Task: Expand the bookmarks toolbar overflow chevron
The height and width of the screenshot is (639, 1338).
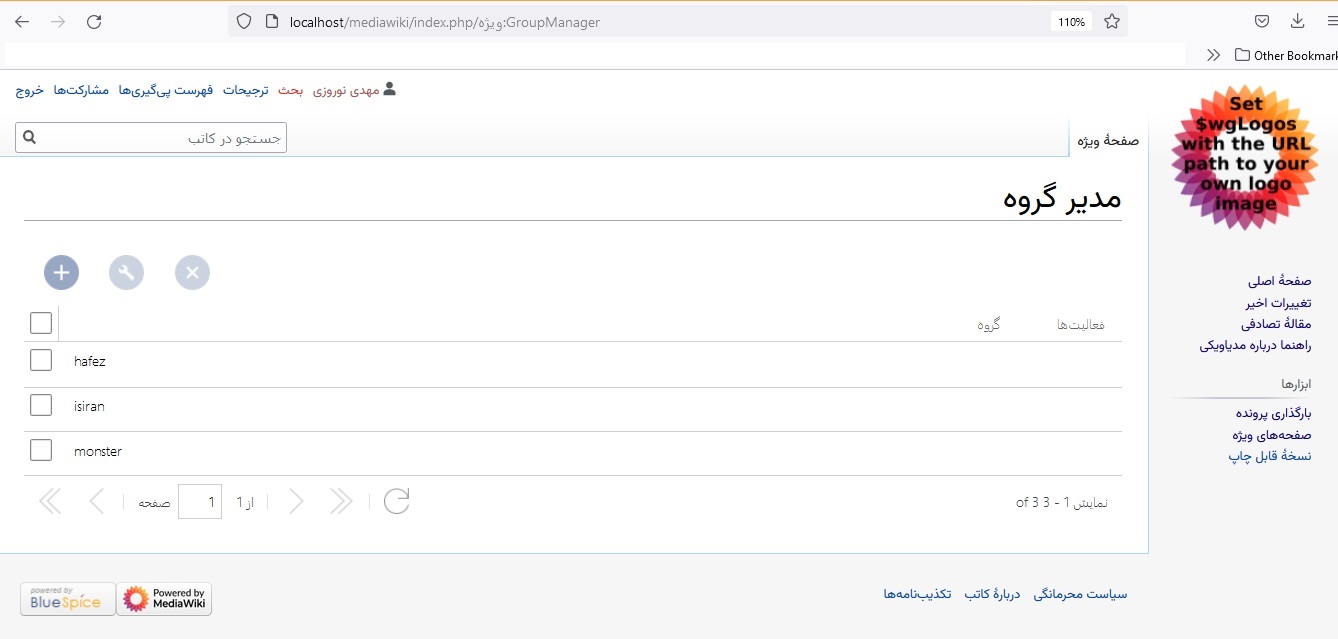Action: (1213, 56)
